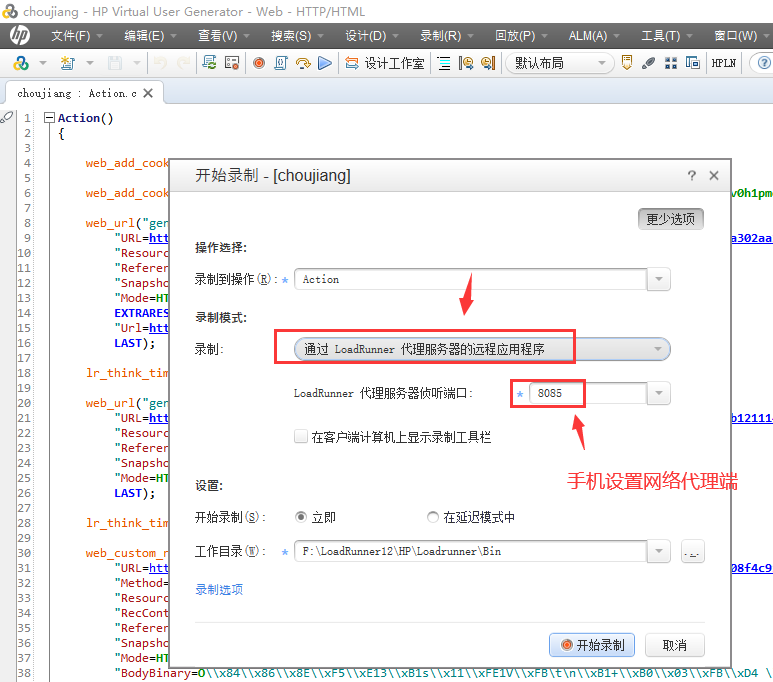773x682 pixels.
Task: Click the VuGen logo icon in toolbar
Action: (21, 63)
